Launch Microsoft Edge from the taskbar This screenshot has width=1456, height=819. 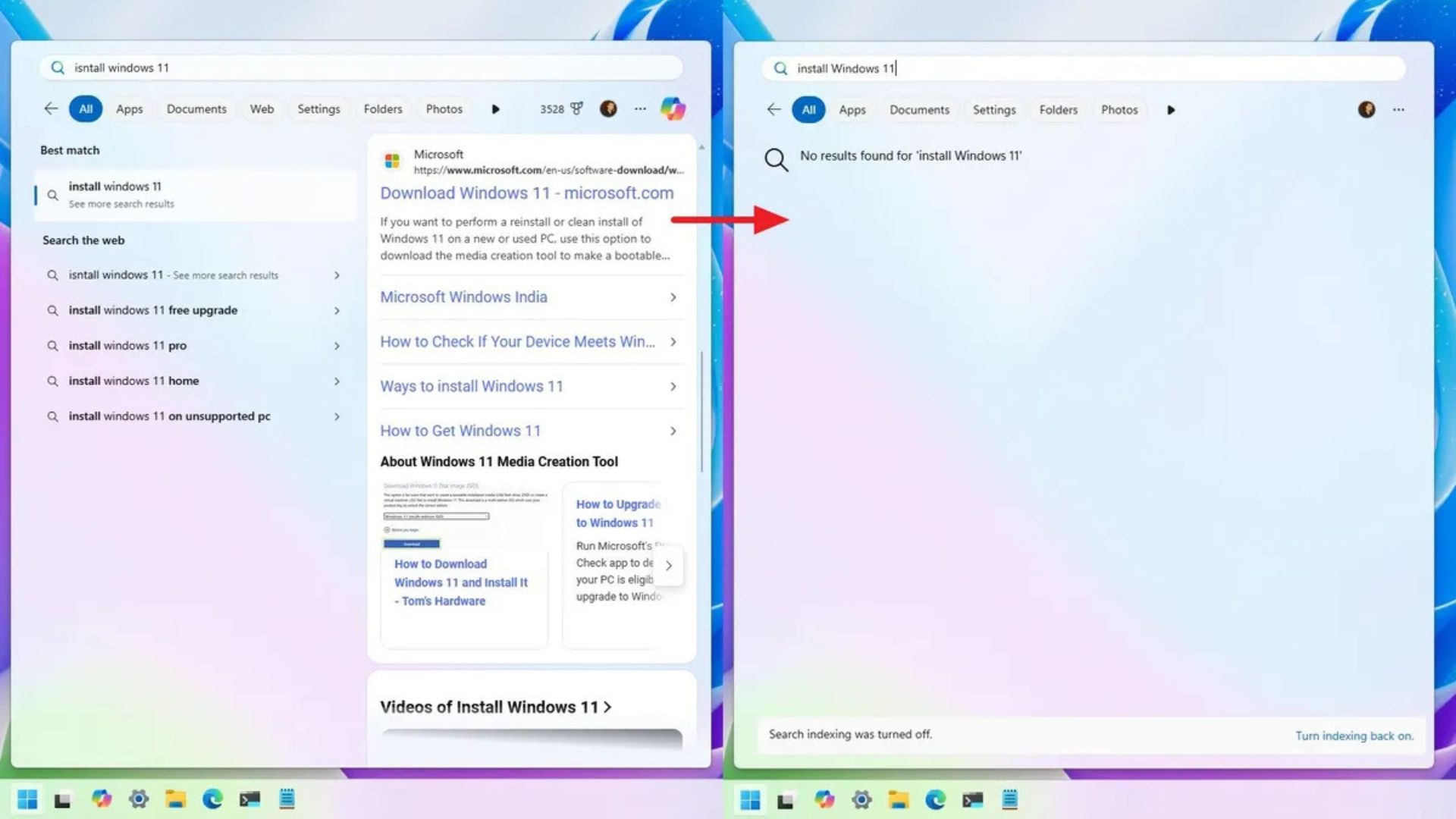coord(212,799)
